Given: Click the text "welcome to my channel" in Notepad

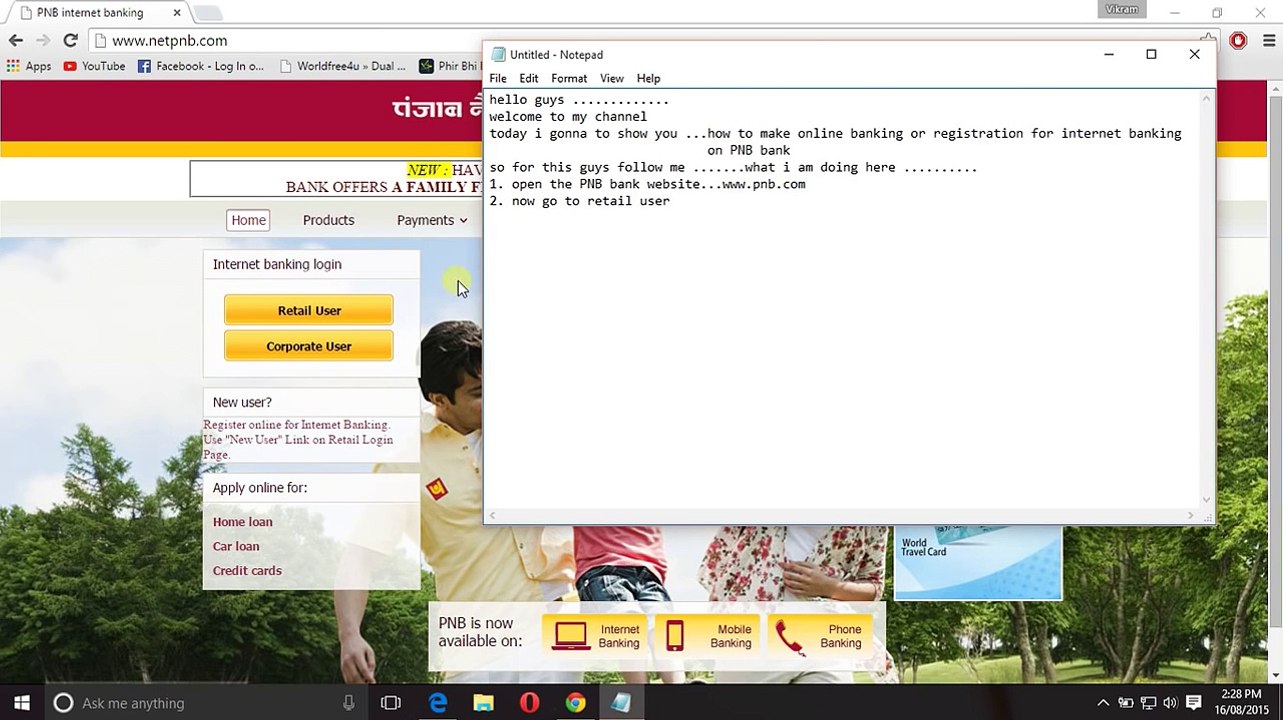Looking at the screenshot, I should click(x=568, y=117).
